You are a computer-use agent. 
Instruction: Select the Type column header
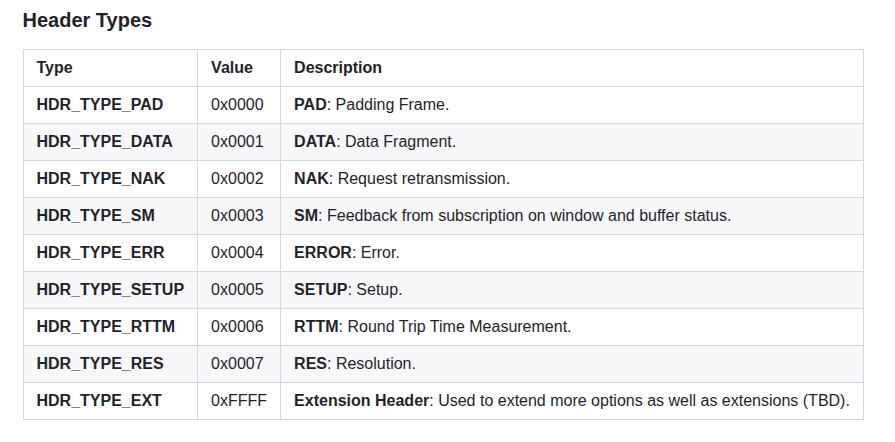pos(55,67)
